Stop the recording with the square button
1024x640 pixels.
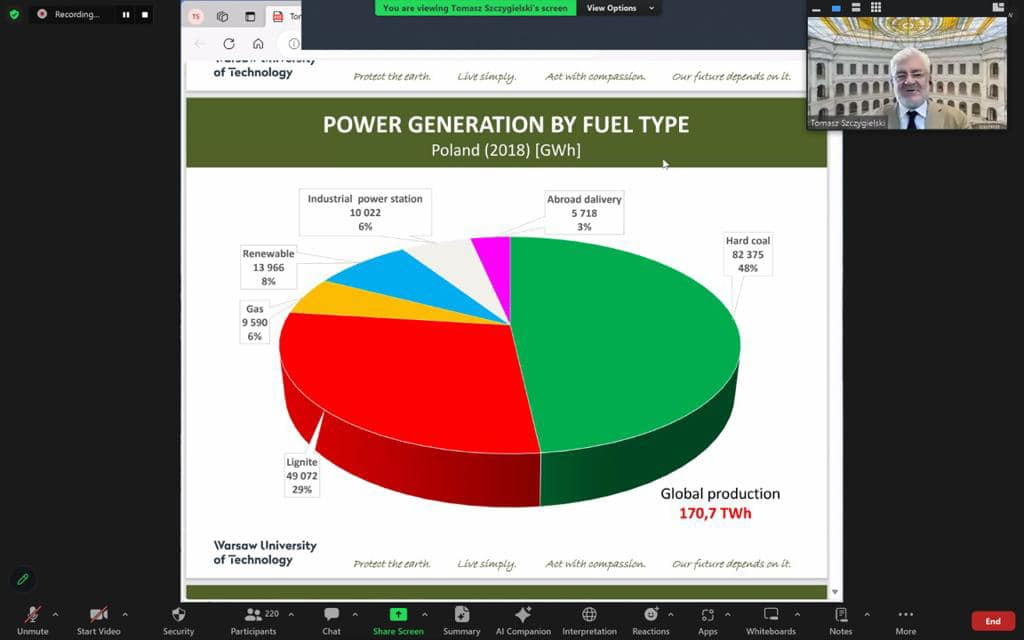[145, 15]
